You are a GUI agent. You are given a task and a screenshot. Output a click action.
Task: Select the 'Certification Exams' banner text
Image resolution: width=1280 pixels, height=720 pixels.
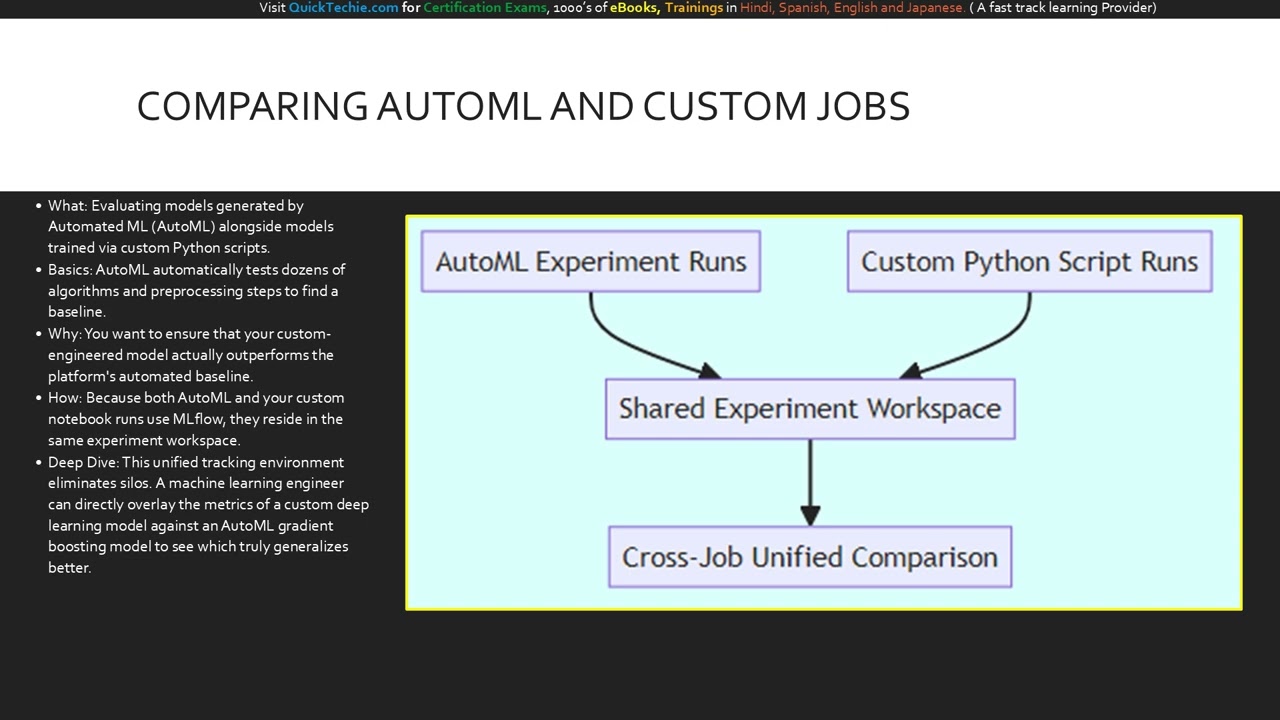485,8
